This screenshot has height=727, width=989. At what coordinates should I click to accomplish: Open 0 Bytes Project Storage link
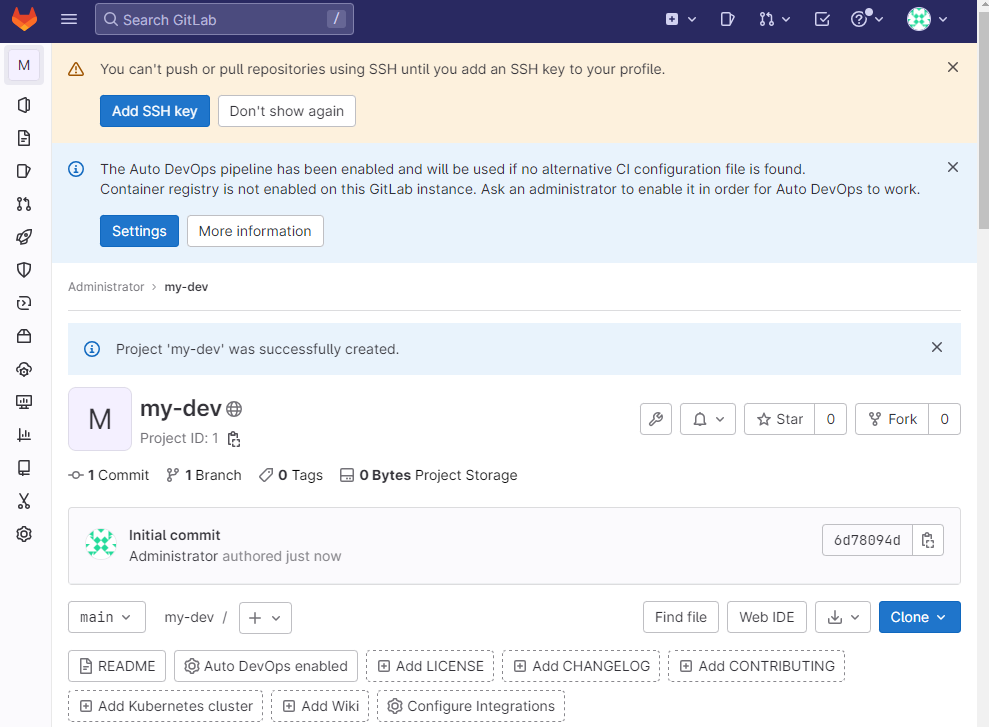pos(428,475)
